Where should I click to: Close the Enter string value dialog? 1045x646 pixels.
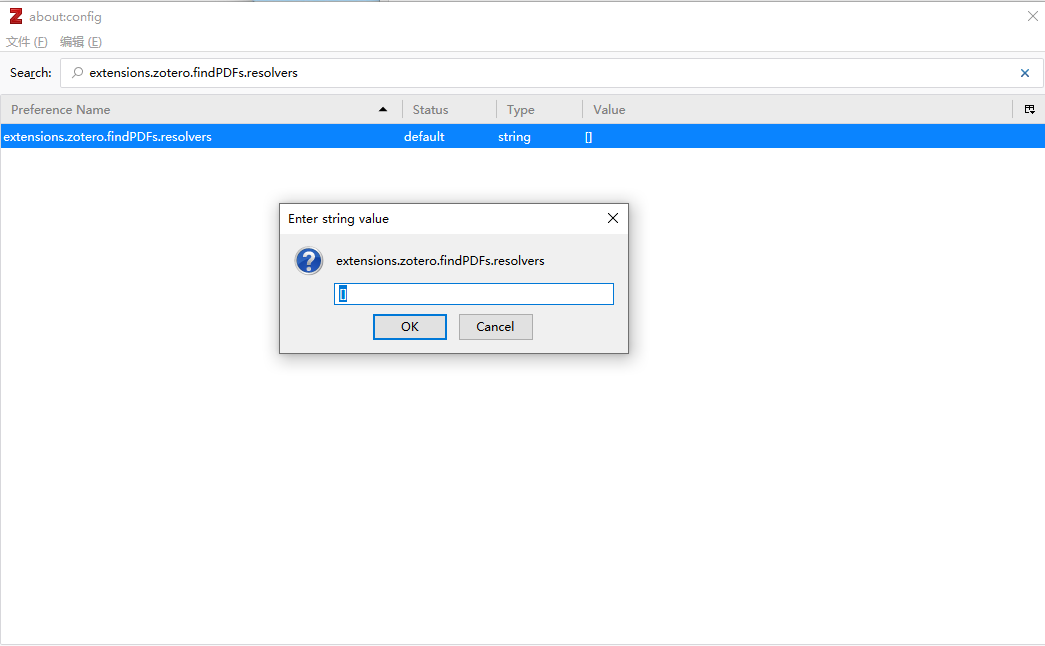613,218
